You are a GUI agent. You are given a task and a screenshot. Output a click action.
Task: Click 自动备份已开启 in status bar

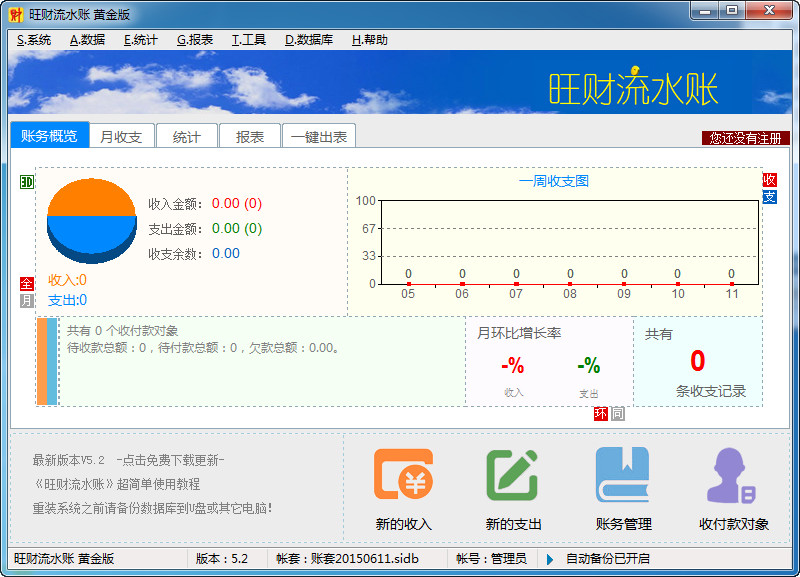point(608,559)
